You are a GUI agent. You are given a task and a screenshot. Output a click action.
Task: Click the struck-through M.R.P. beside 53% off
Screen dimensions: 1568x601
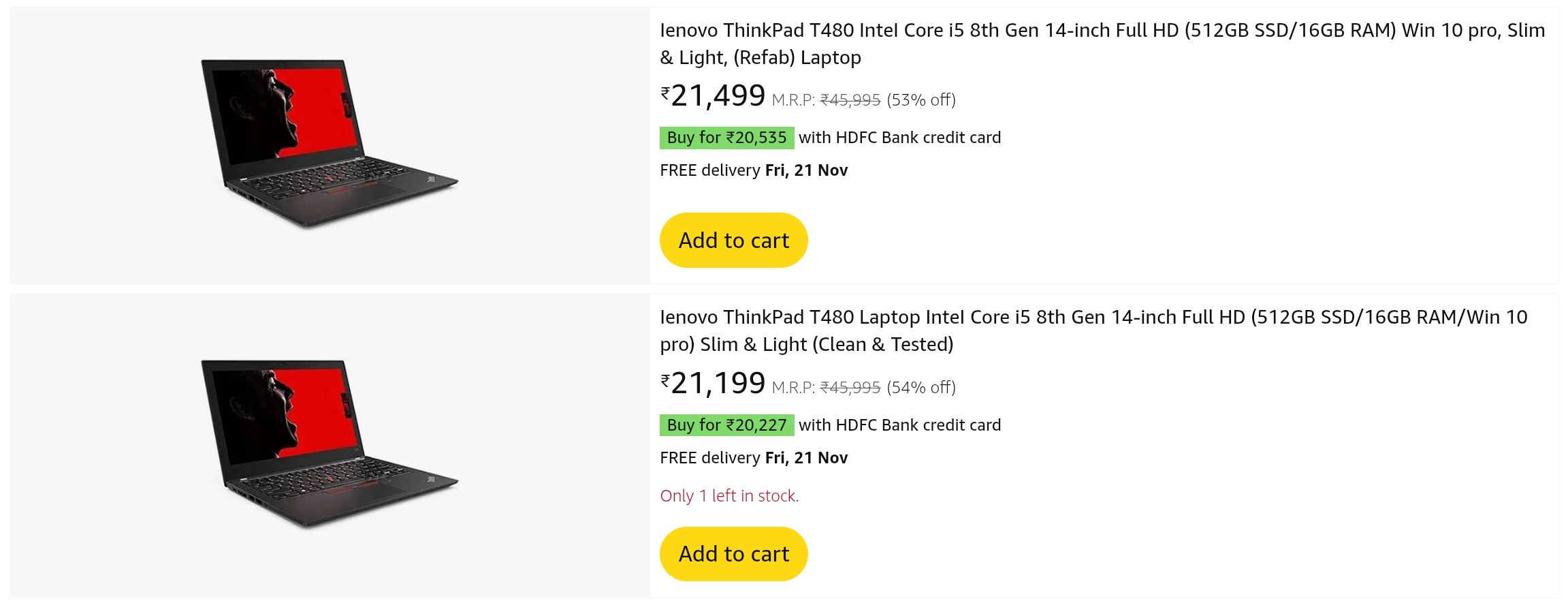[x=850, y=100]
